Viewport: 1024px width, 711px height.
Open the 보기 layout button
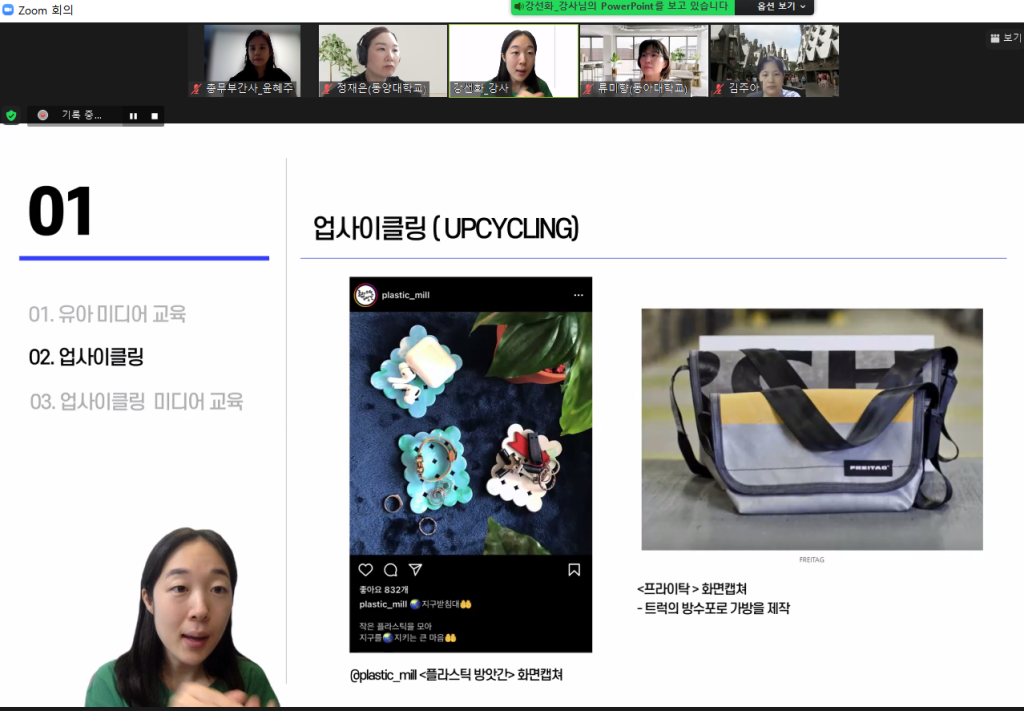click(x=1006, y=38)
